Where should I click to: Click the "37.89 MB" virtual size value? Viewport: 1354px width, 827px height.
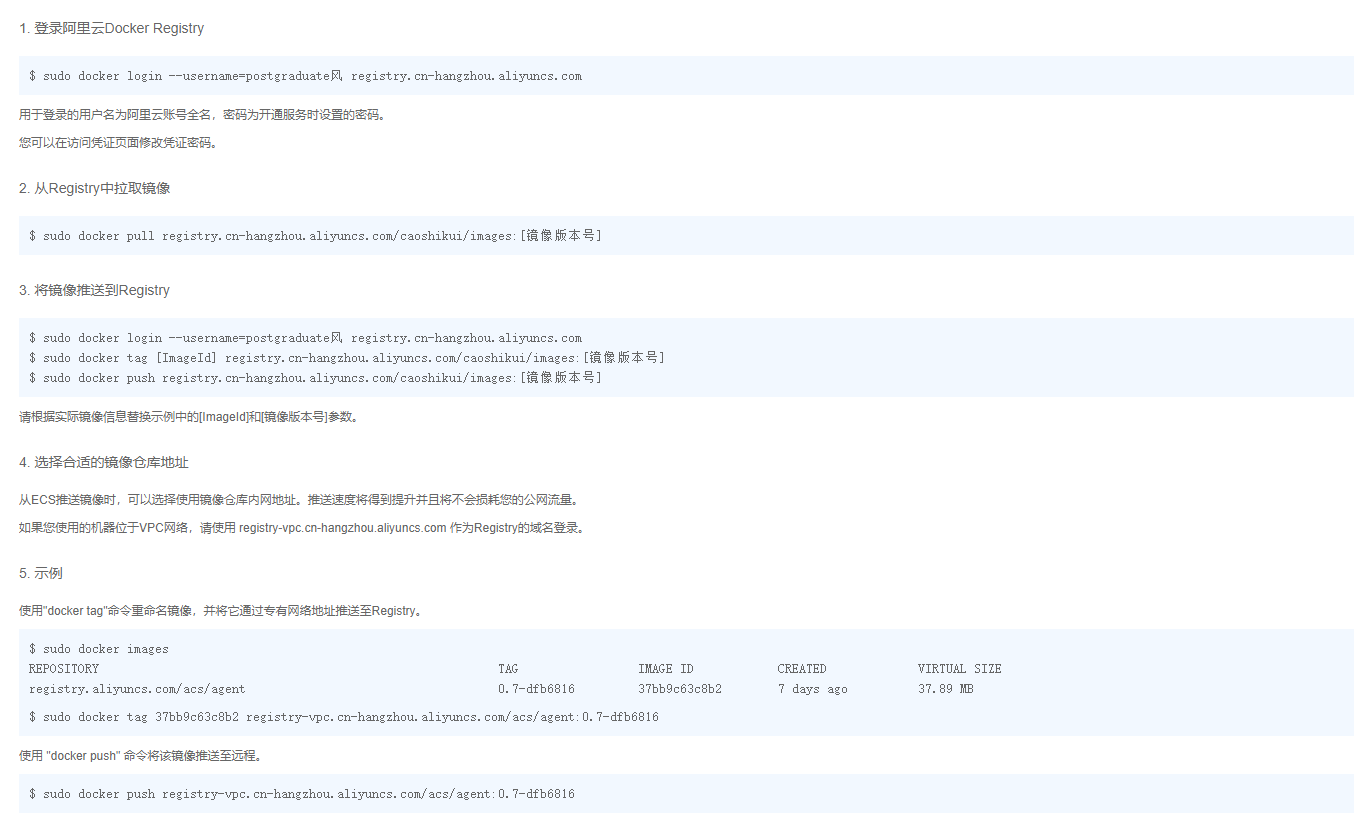tap(946, 689)
